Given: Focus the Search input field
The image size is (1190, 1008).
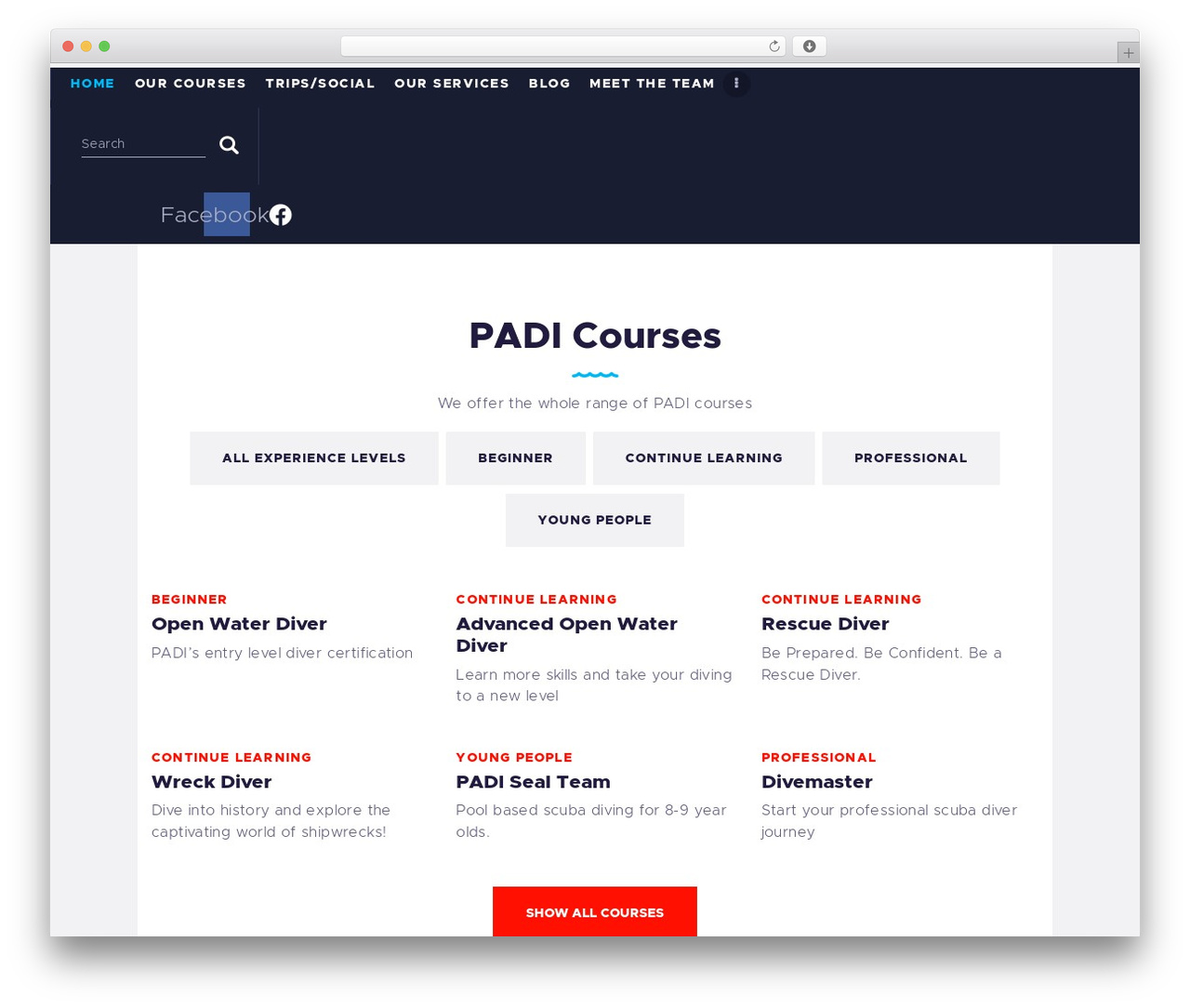Looking at the screenshot, I should click(143, 144).
